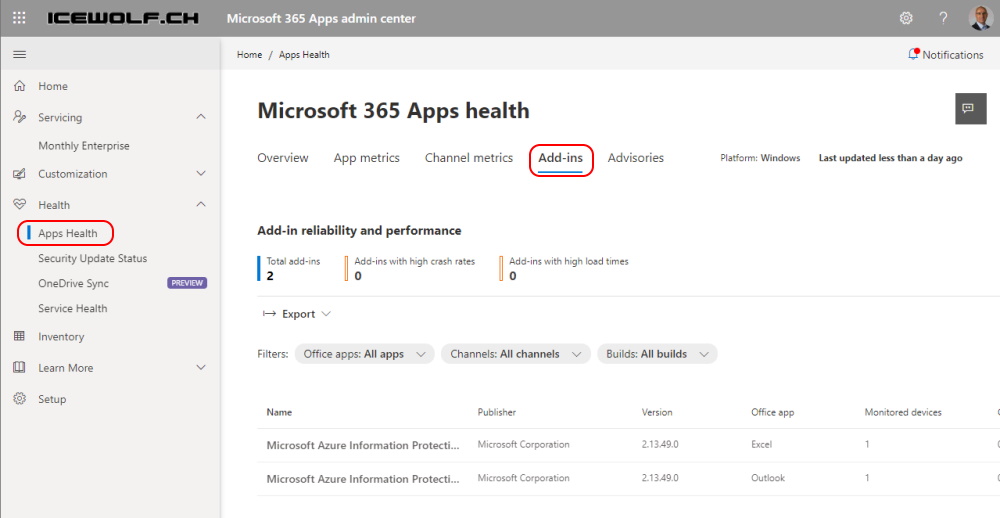The width and height of the screenshot is (1000, 518).
Task: Open Monthly Enterprise in sidebar
Action: click(x=84, y=145)
